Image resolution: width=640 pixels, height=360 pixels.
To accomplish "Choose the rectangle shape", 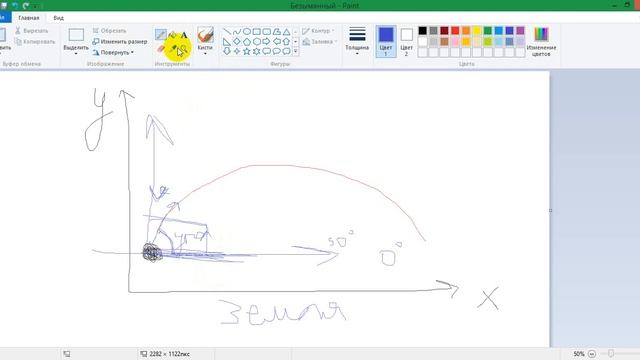I will click(257, 31).
